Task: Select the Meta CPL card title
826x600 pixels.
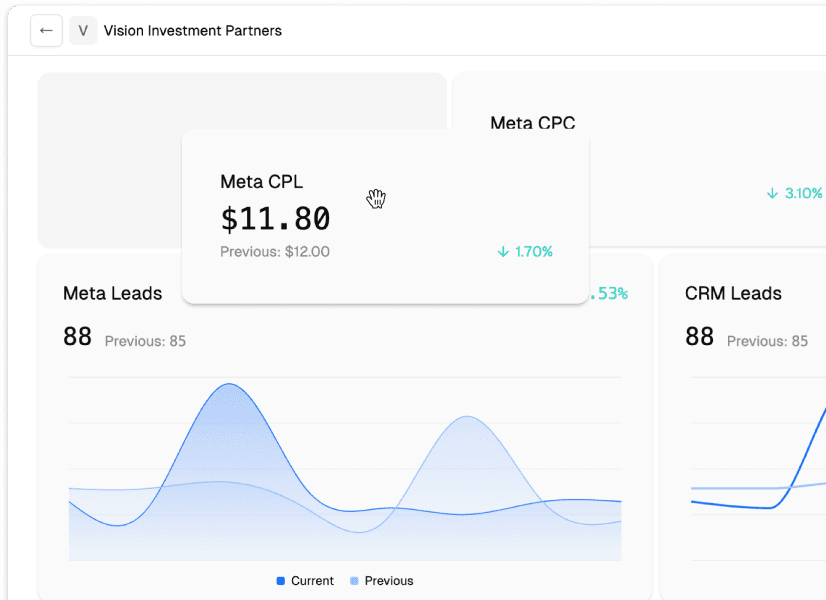Action: pos(261,181)
